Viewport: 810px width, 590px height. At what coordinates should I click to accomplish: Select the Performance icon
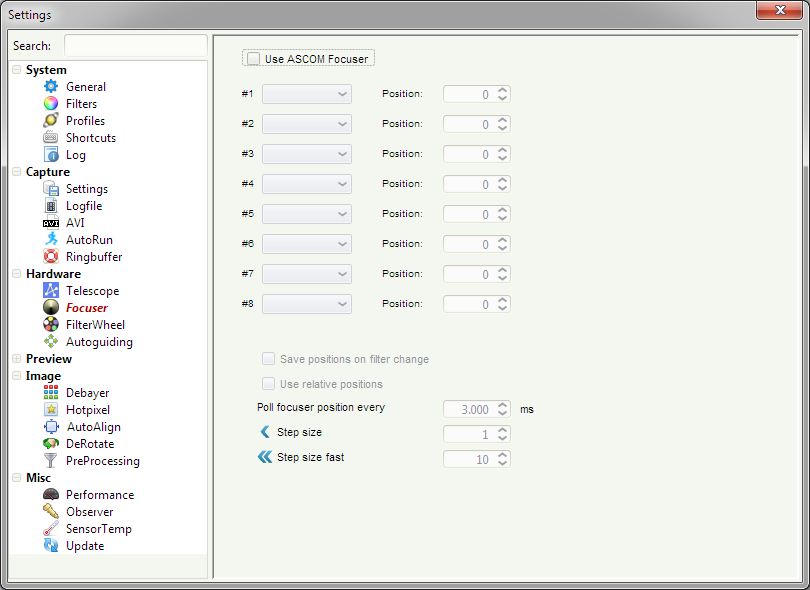point(51,494)
